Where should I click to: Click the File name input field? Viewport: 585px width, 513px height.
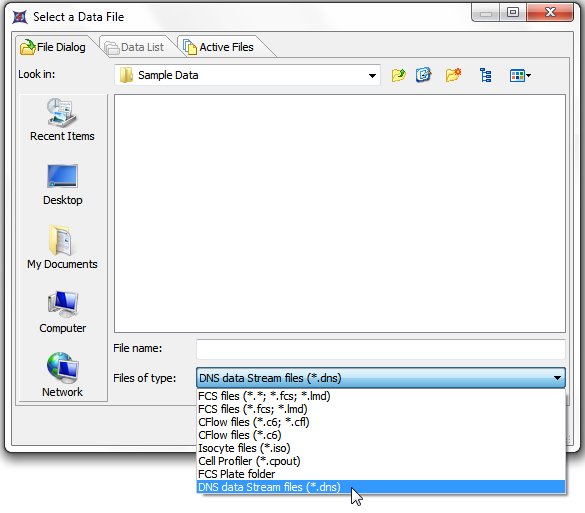[x=381, y=349]
